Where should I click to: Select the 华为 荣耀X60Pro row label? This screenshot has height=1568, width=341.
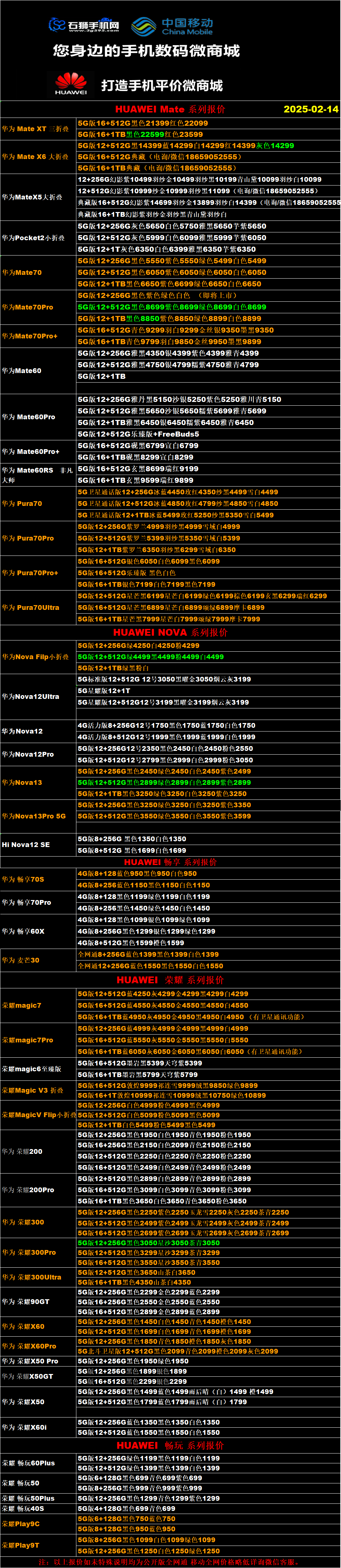click(29, 1346)
